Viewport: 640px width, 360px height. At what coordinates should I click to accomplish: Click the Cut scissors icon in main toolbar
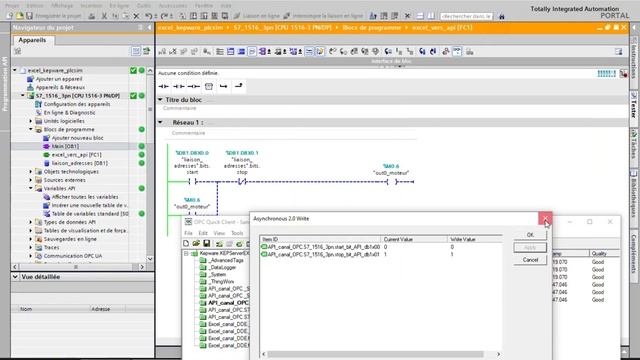pyautogui.click(x=104, y=16)
